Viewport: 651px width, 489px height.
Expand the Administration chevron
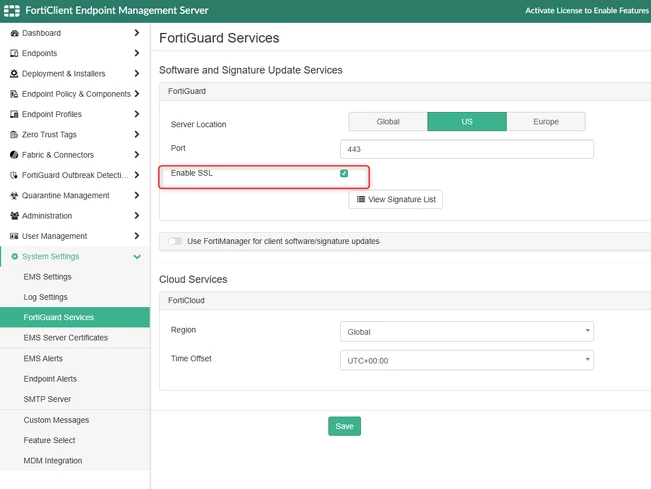click(137, 216)
